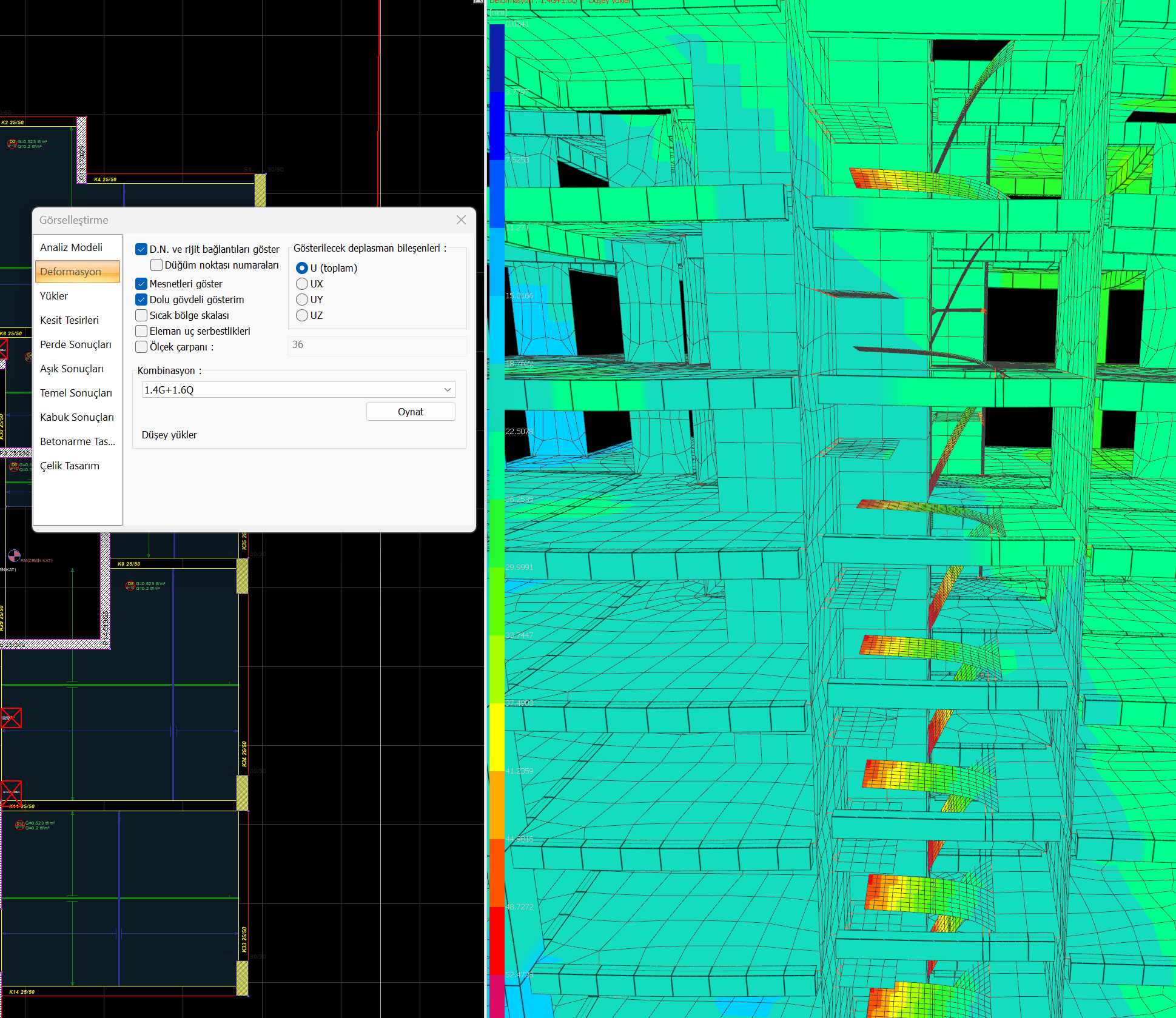Enable Sıcak bölge skalası checkbox
The image size is (1176, 1018).
tap(141, 315)
